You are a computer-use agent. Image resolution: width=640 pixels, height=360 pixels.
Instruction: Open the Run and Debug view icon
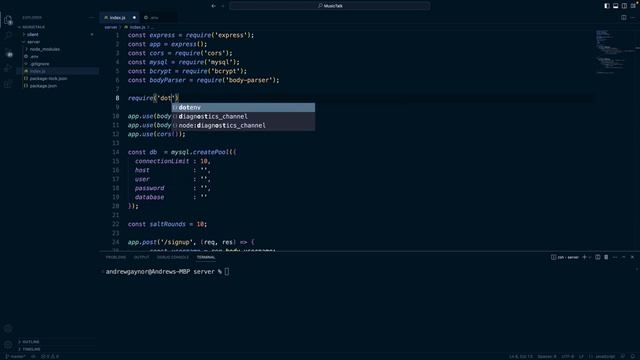[x=8, y=68]
